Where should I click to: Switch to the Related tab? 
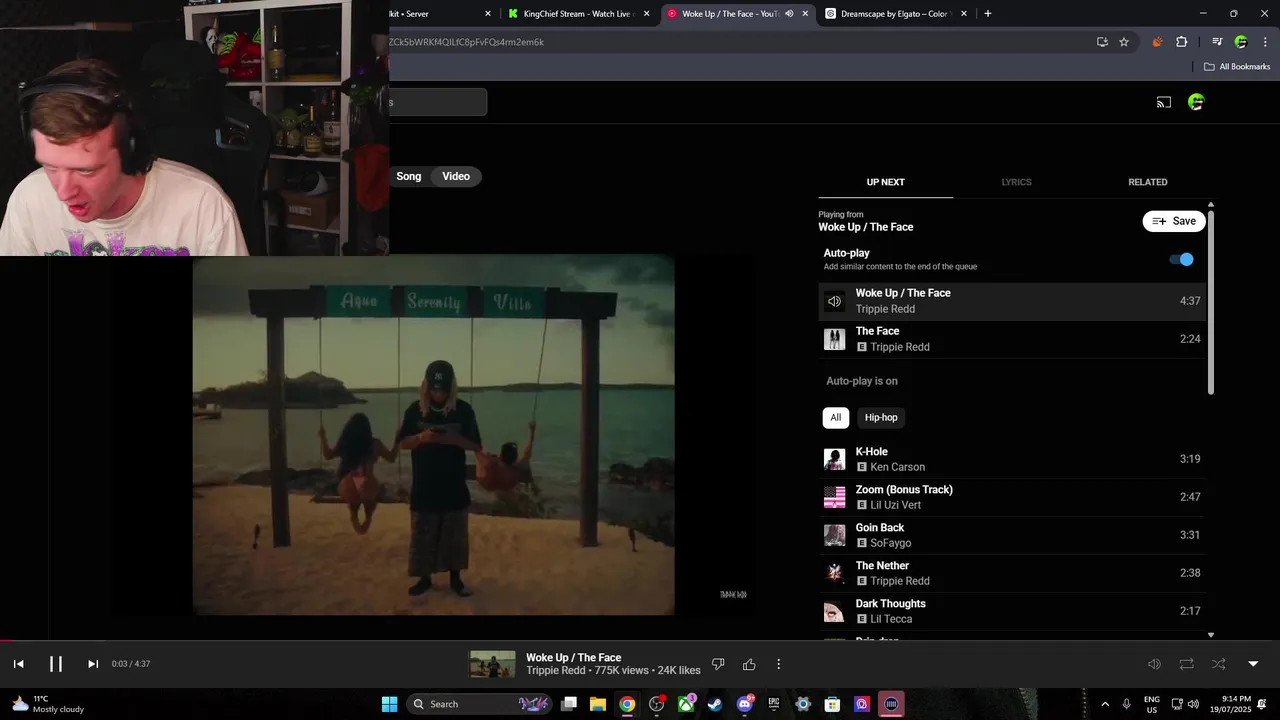[1148, 182]
